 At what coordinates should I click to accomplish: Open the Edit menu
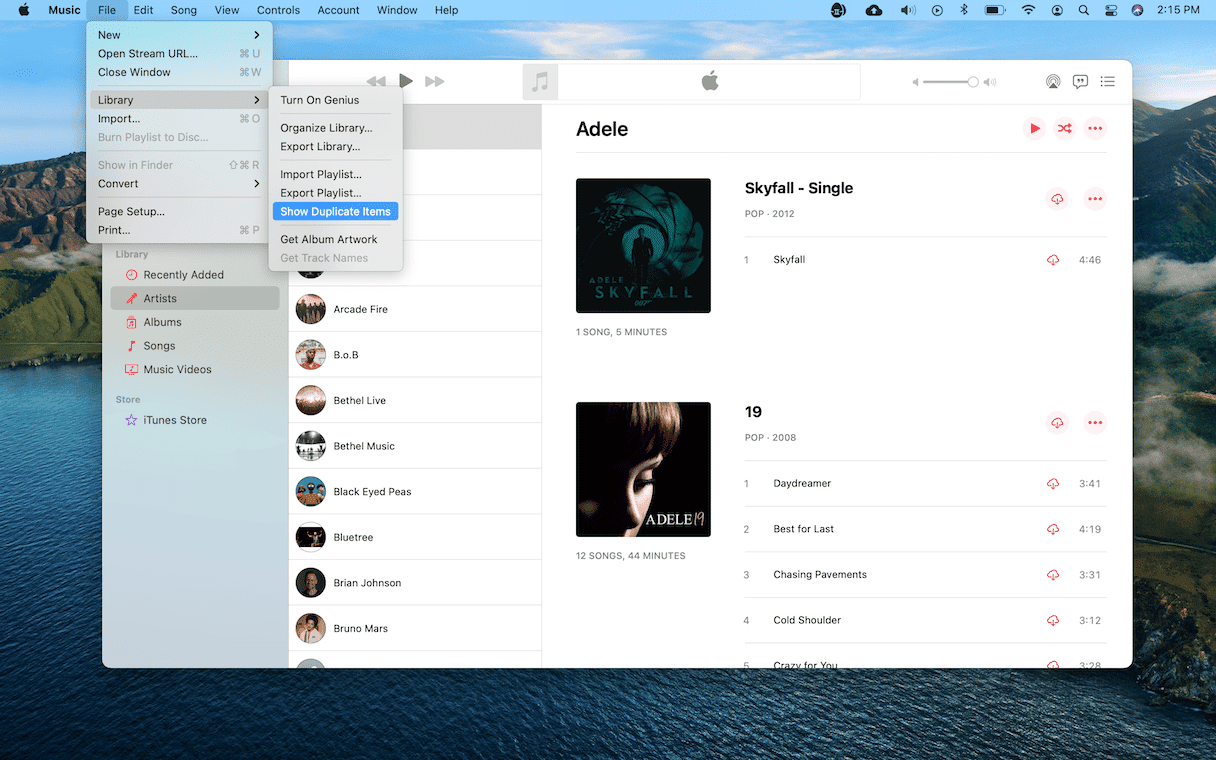pos(143,10)
